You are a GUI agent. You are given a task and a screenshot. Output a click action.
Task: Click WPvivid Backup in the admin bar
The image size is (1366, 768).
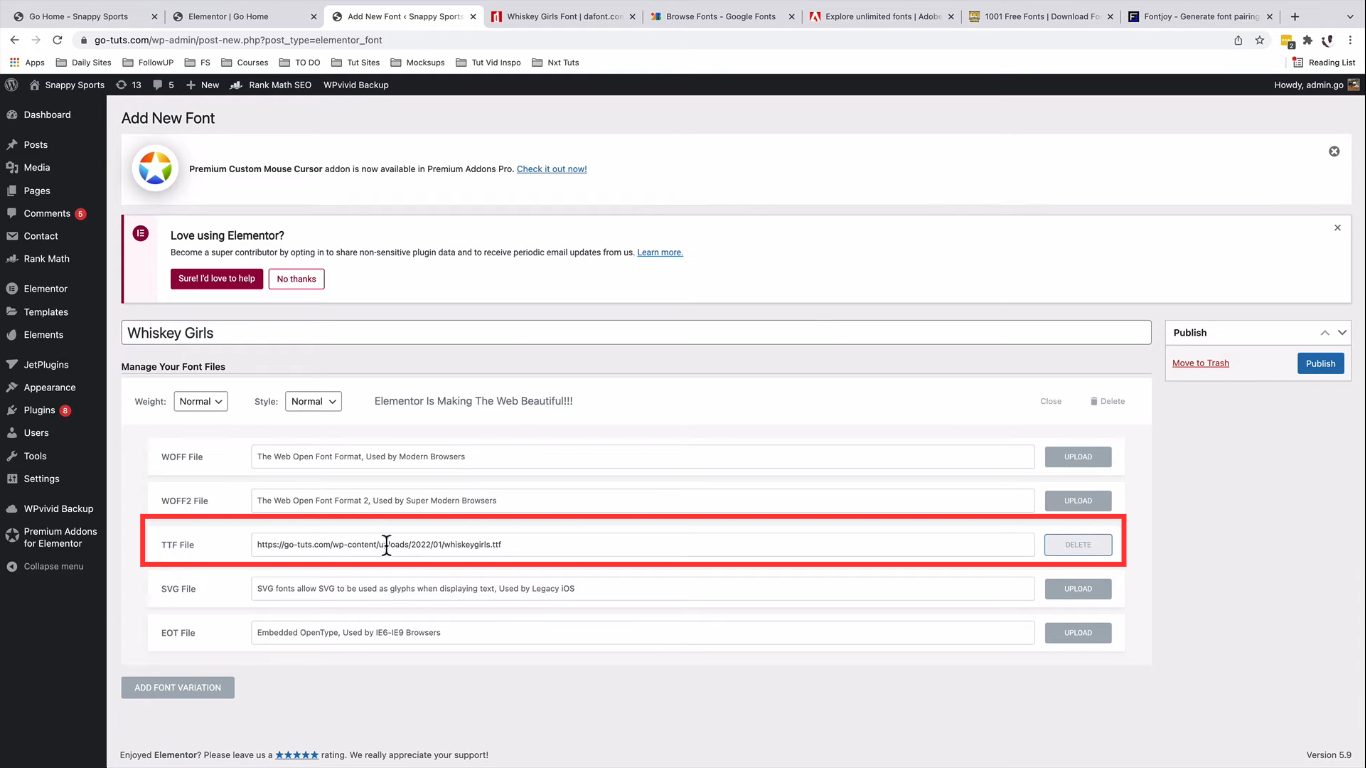click(x=356, y=85)
